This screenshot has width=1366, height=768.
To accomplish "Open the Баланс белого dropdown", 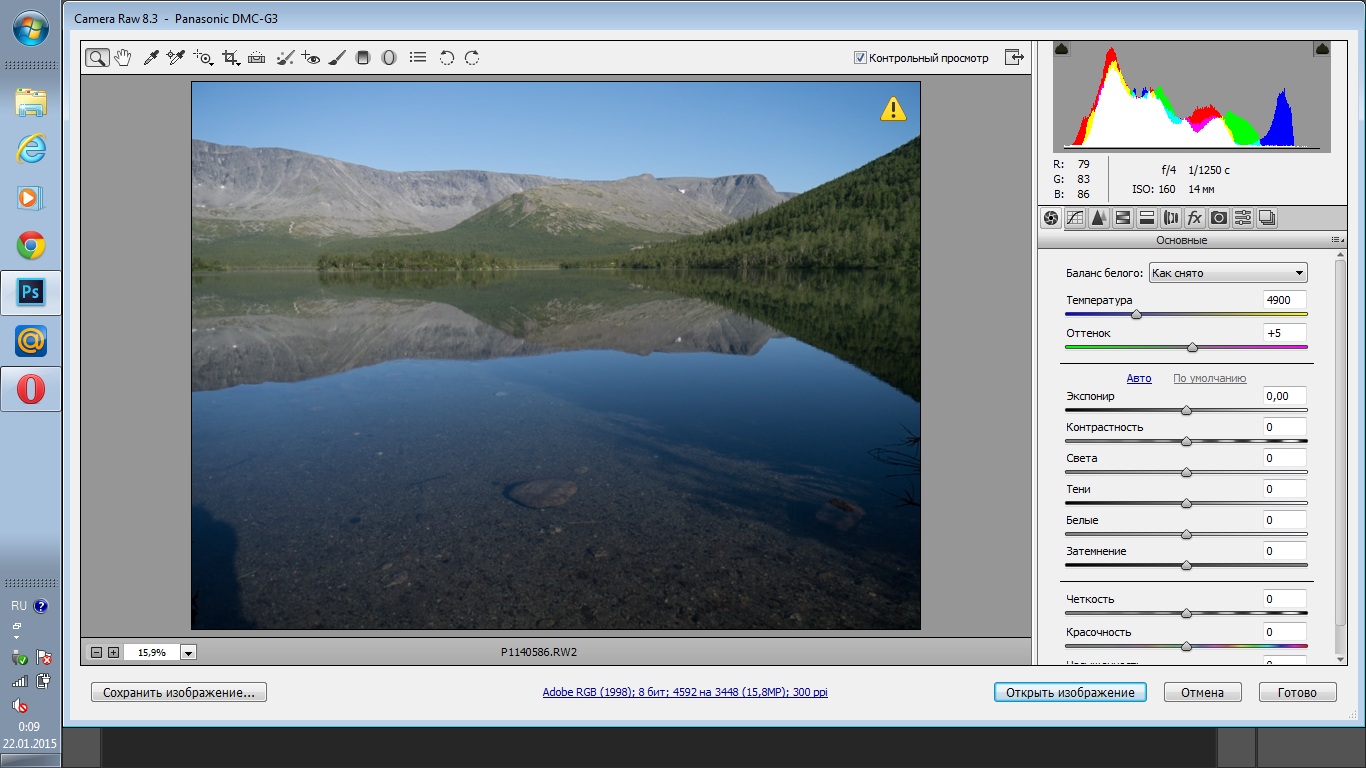I will [x=1227, y=273].
